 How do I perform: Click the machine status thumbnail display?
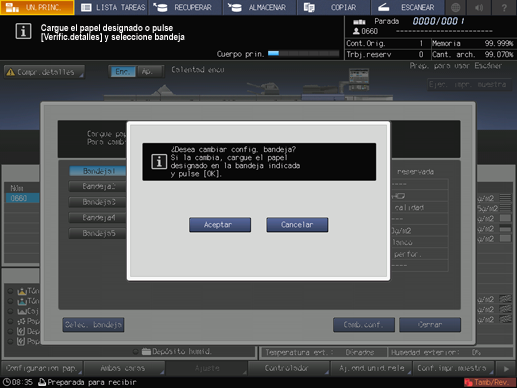click(x=359, y=79)
